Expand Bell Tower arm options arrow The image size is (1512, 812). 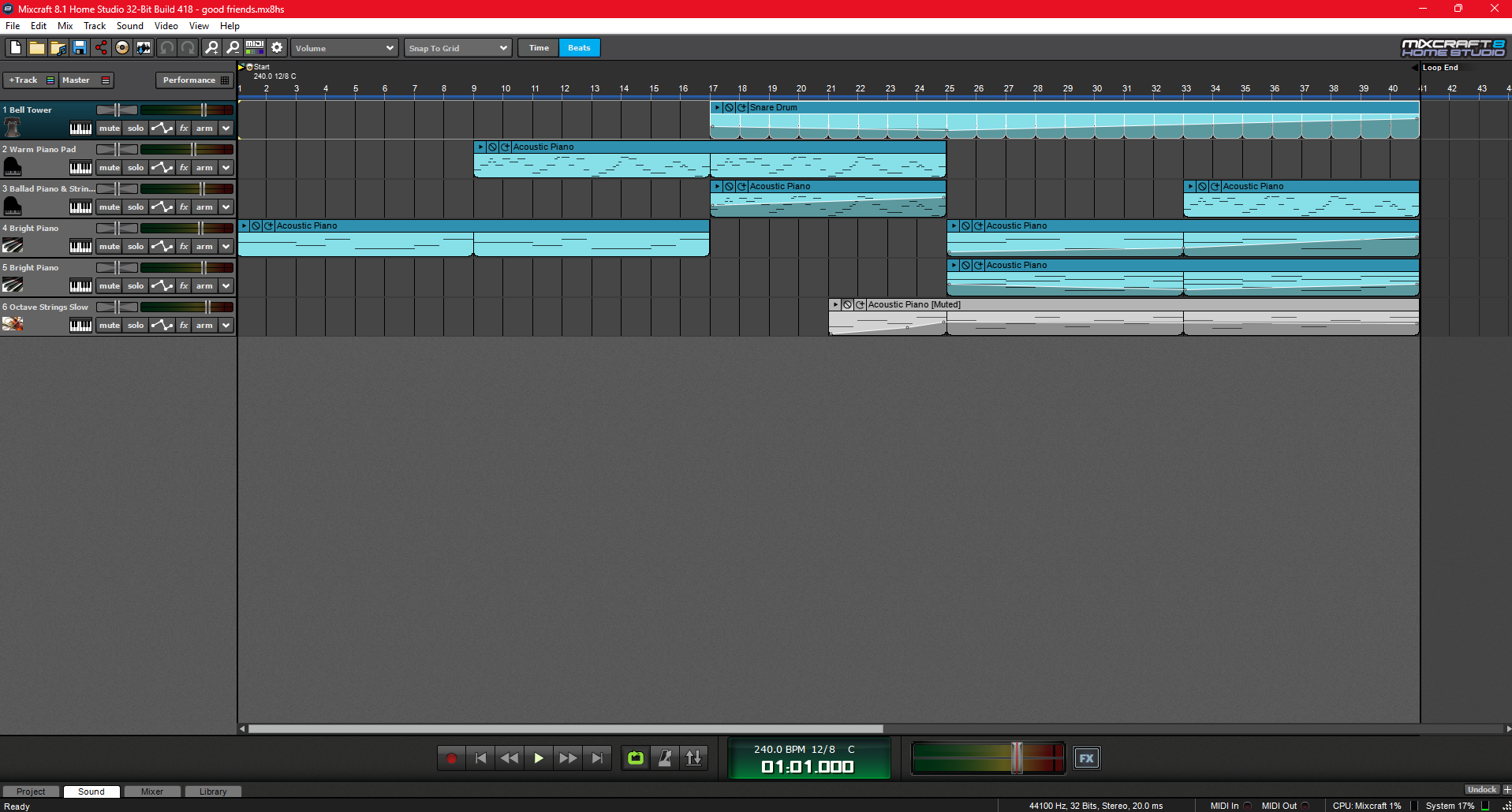[226, 129]
